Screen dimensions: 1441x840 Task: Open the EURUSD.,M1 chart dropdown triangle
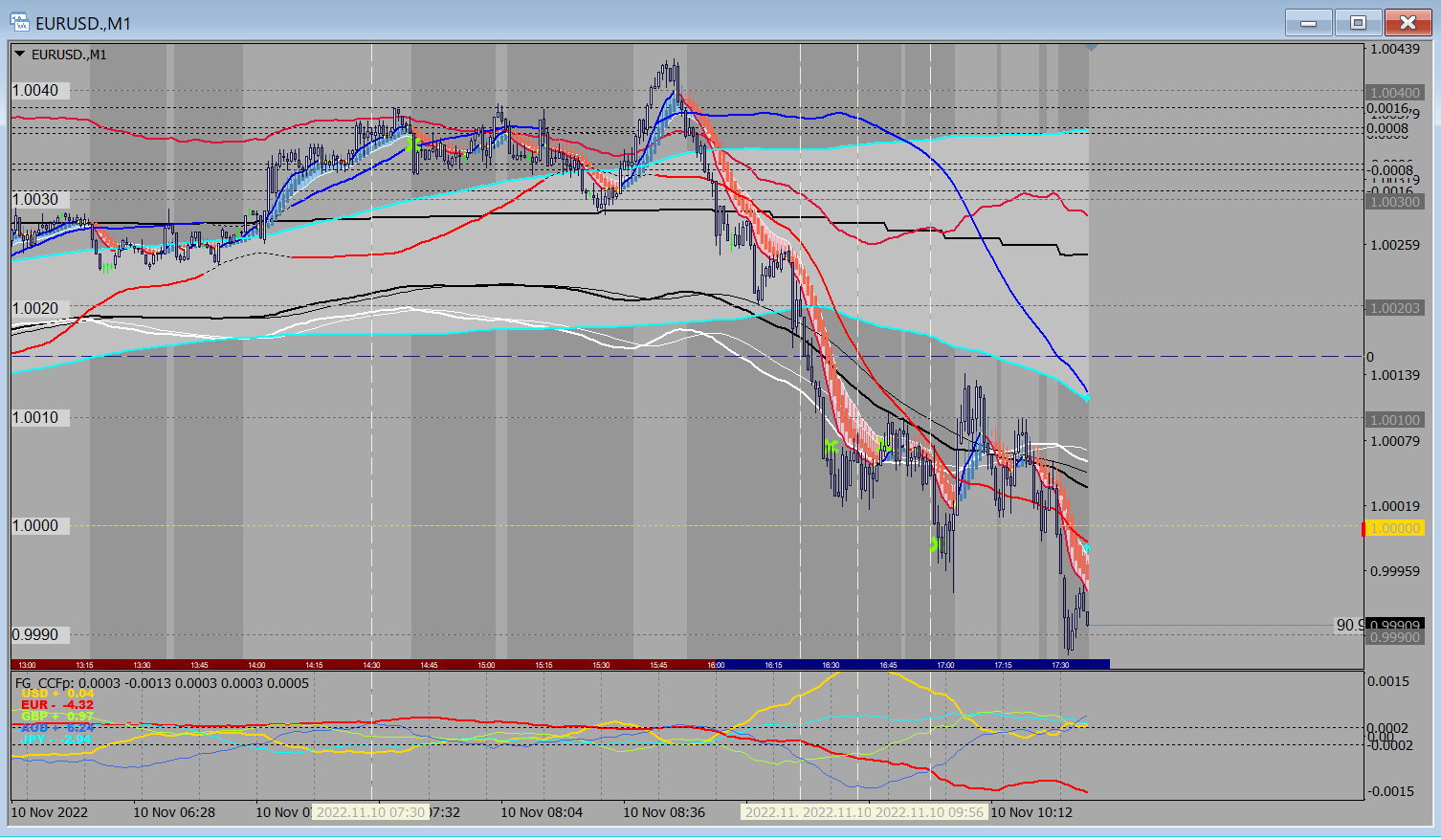[19, 55]
